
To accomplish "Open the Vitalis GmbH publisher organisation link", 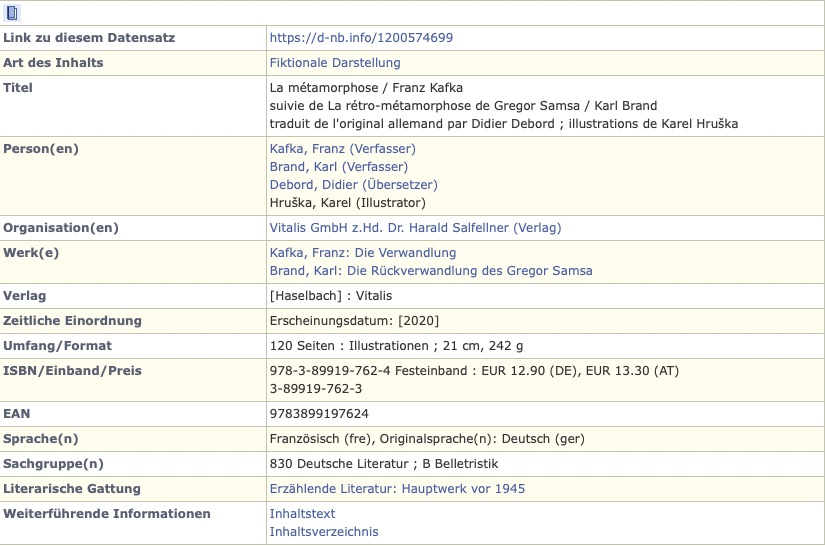I will (415, 228).
